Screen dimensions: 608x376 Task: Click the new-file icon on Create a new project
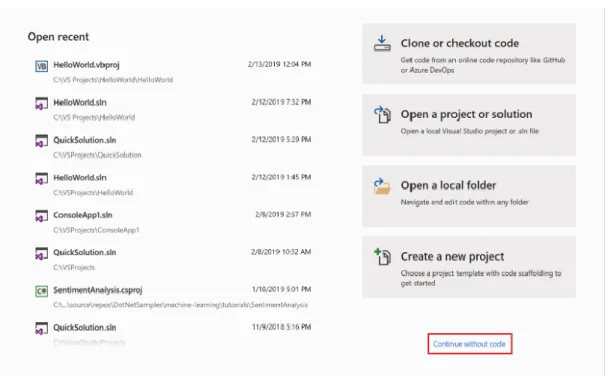[x=382, y=257]
